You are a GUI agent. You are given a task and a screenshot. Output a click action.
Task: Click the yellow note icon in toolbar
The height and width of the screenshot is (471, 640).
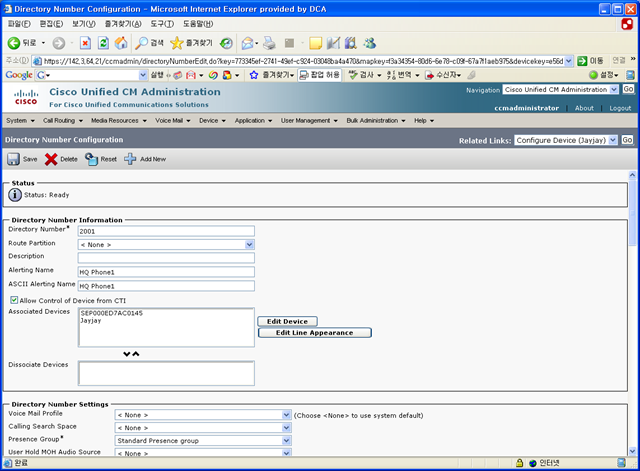[316, 43]
